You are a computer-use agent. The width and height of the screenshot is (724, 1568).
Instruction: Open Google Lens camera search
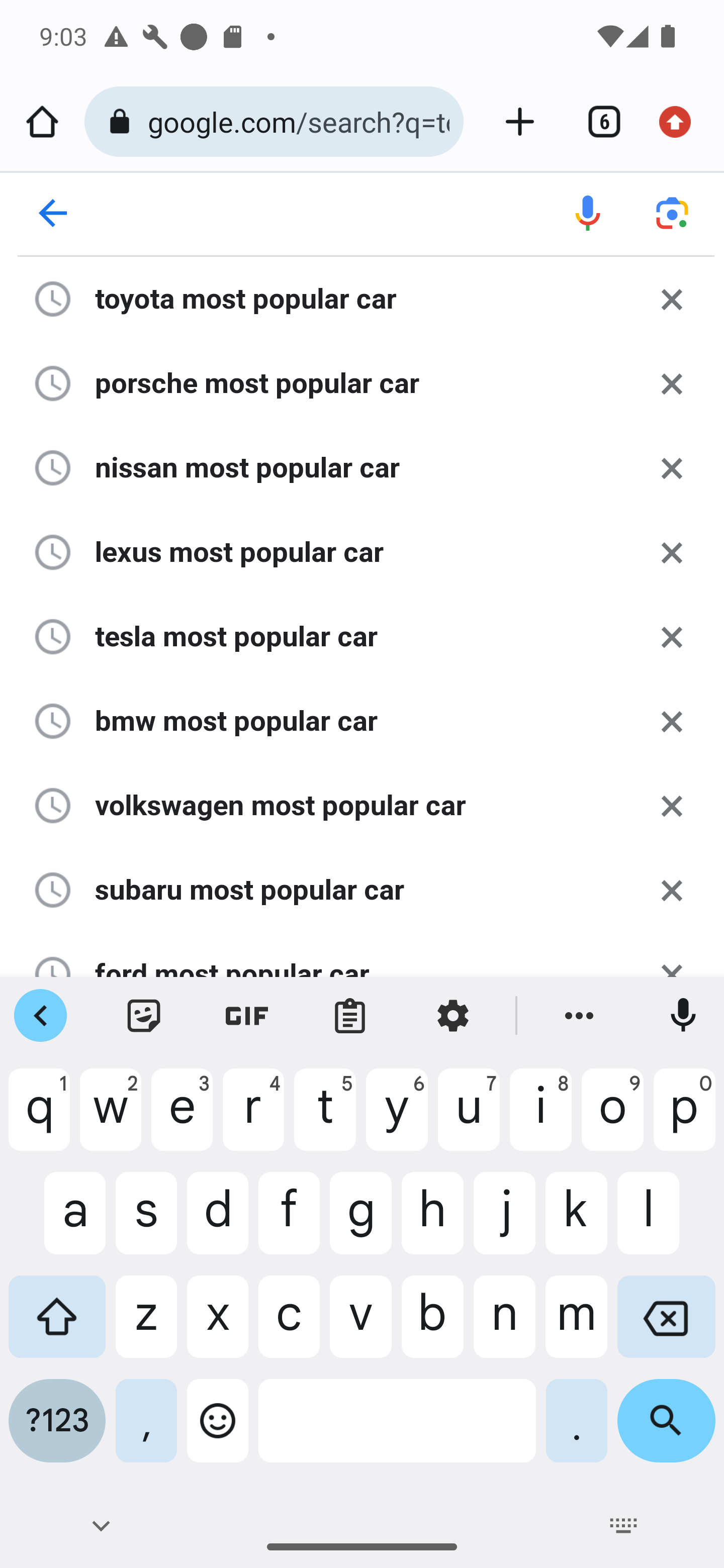coord(672,213)
